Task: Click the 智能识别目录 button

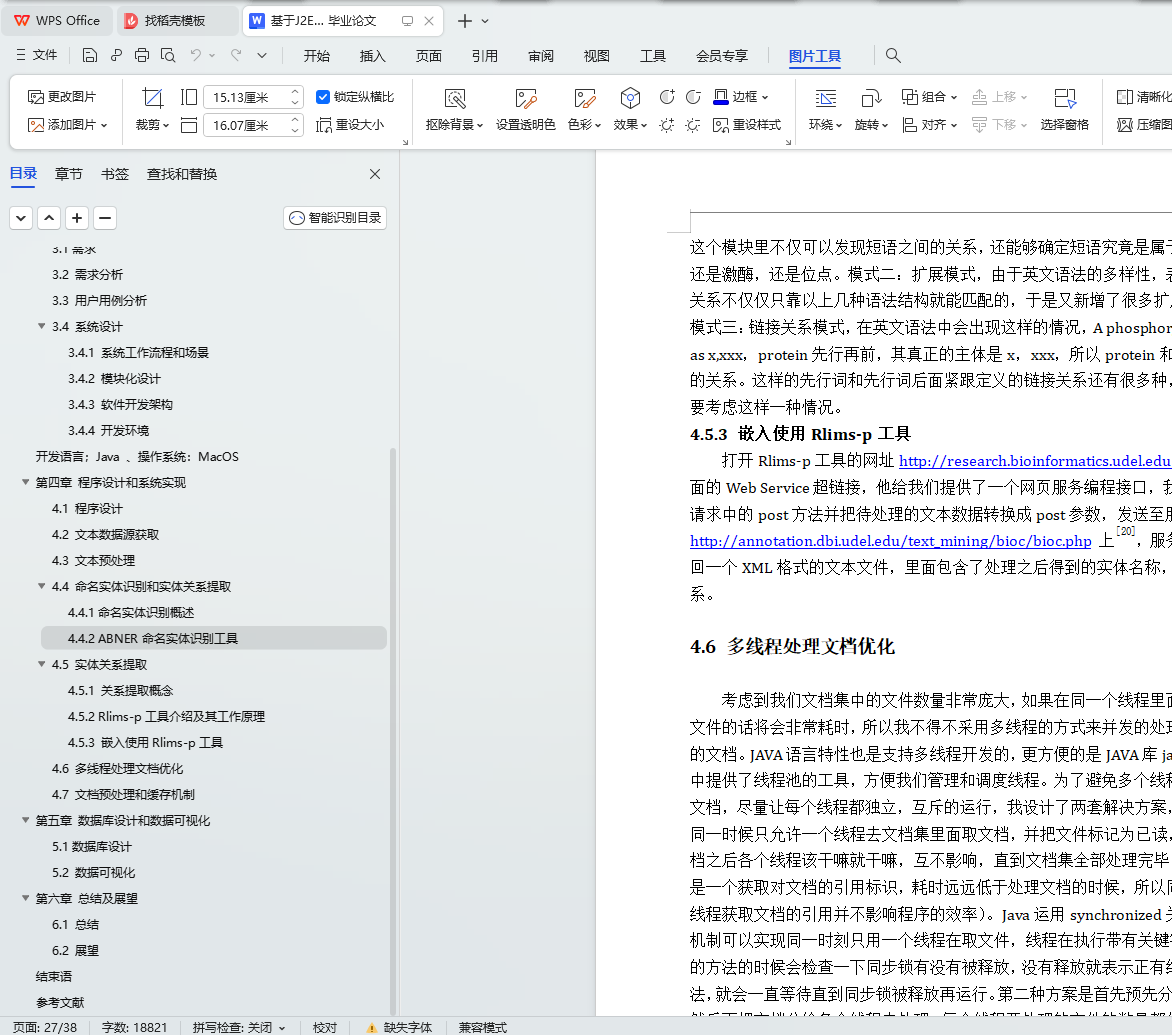Action: coord(335,218)
